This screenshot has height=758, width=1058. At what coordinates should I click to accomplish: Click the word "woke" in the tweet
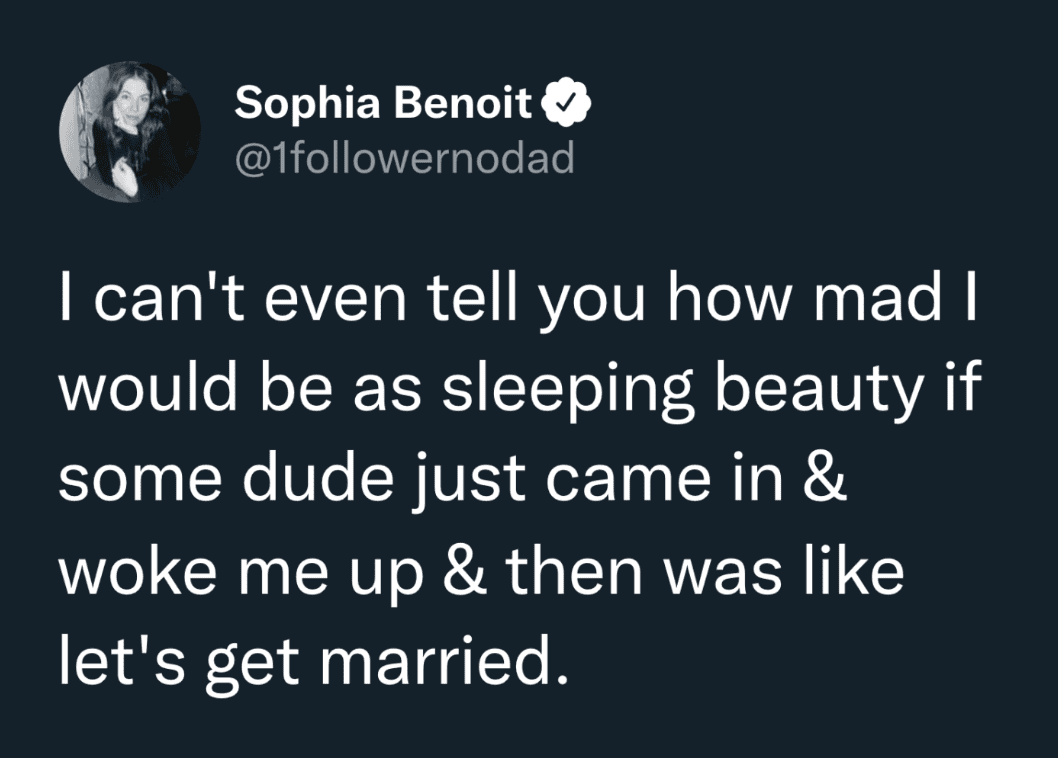pyautogui.click(x=132, y=571)
